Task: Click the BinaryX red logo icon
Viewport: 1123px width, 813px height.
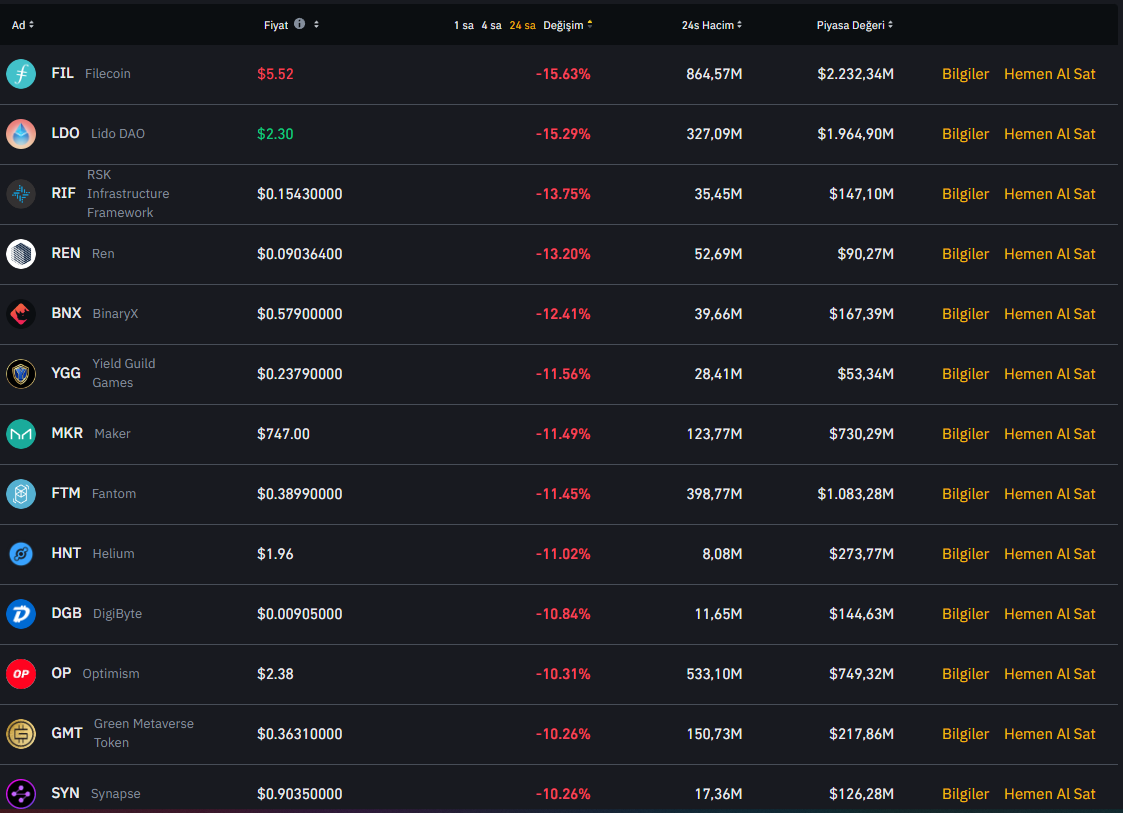Action: pyautogui.click(x=21, y=314)
